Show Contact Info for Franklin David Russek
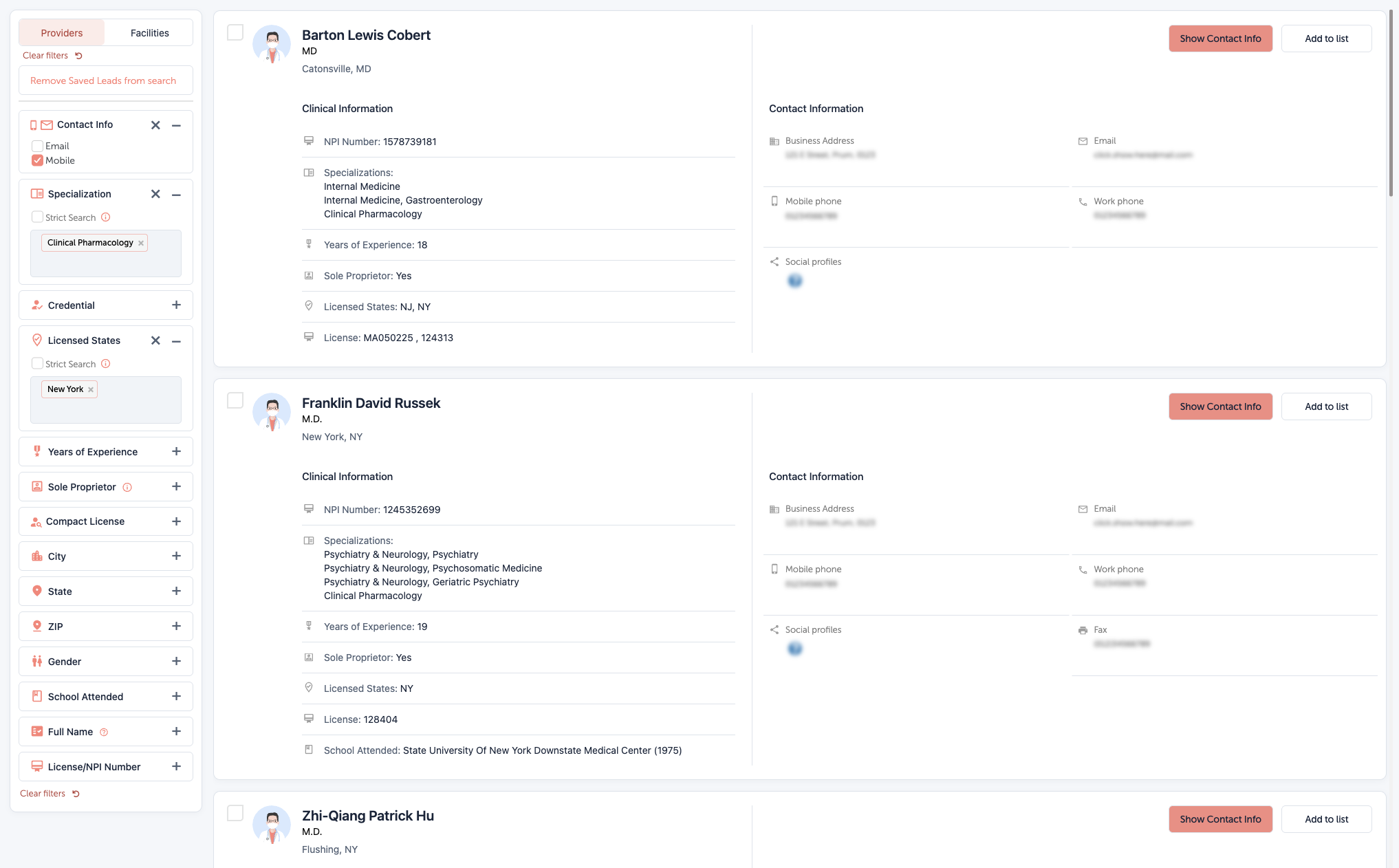This screenshot has width=1399, height=868. (x=1220, y=407)
